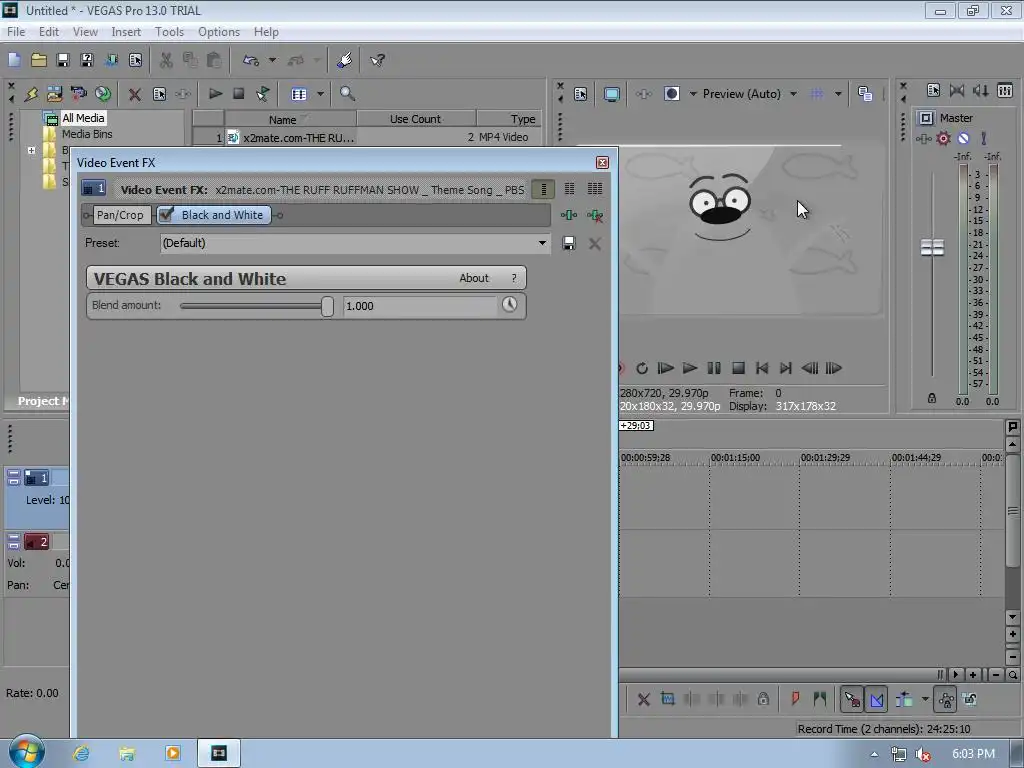Open Master automation settings gear
Viewport: 1024px width, 768px height.
pos(944,138)
